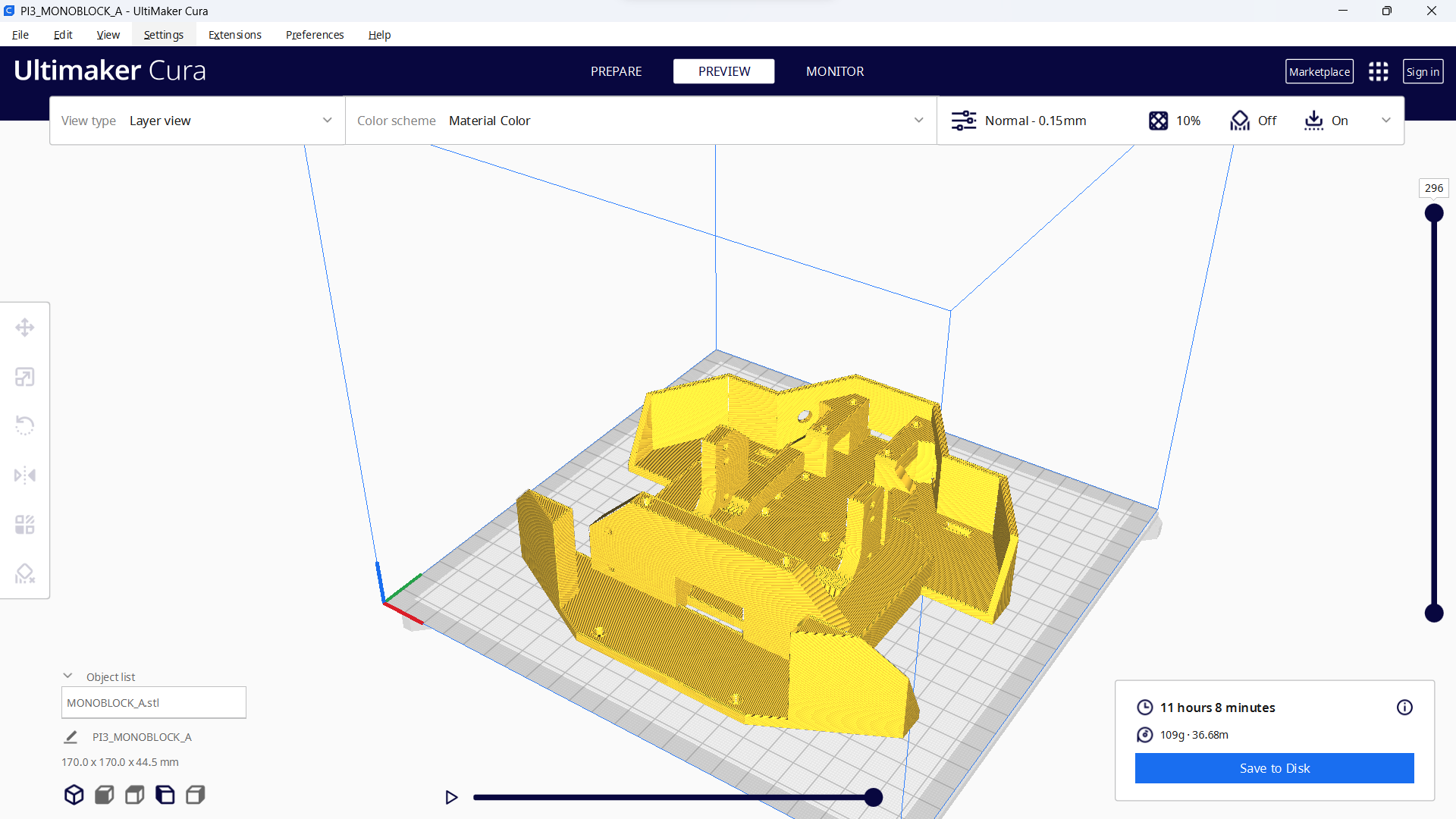Screen dimensions: 1456x819
Task: Click the Sign in button
Action: point(1423,71)
